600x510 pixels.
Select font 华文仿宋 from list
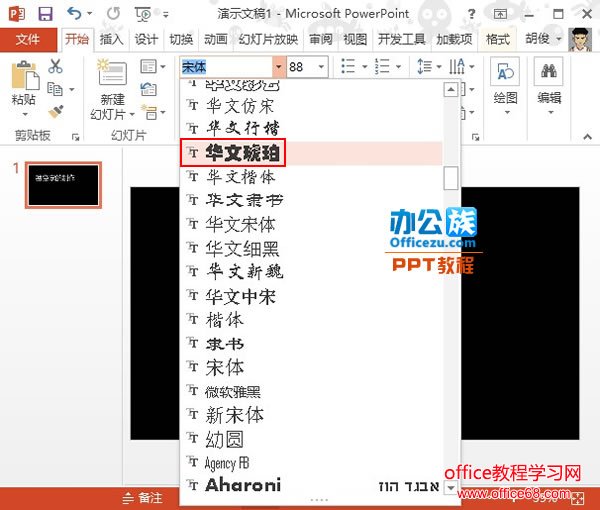pos(311,106)
